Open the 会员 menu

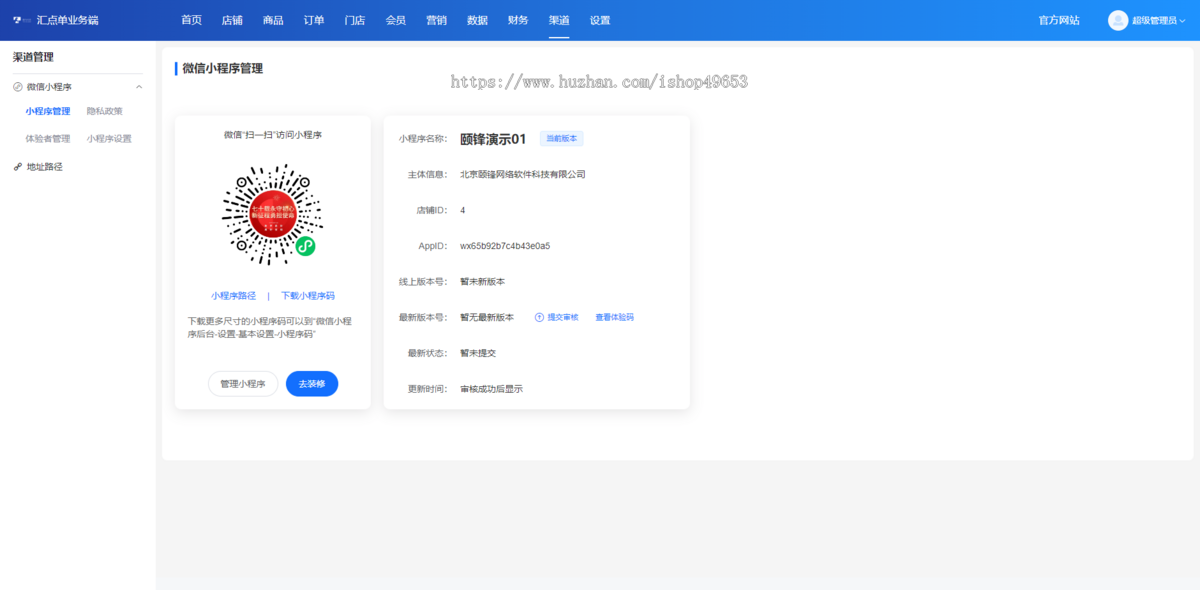click(396, 20)
